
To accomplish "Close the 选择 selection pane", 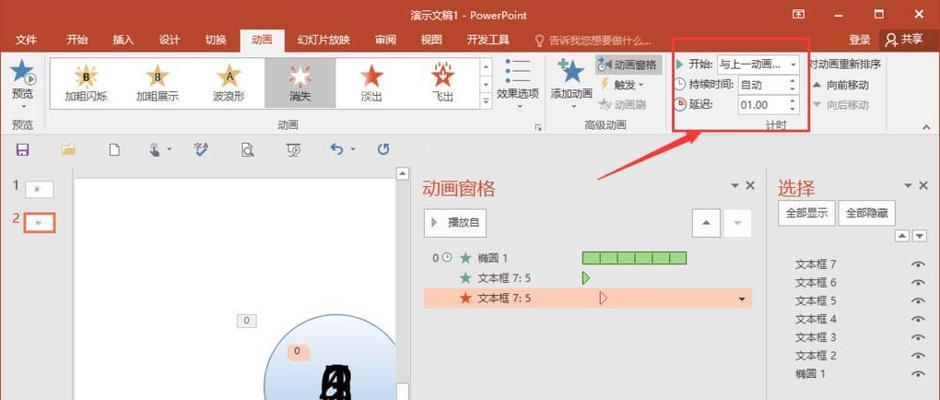I will tap(923, 186).
